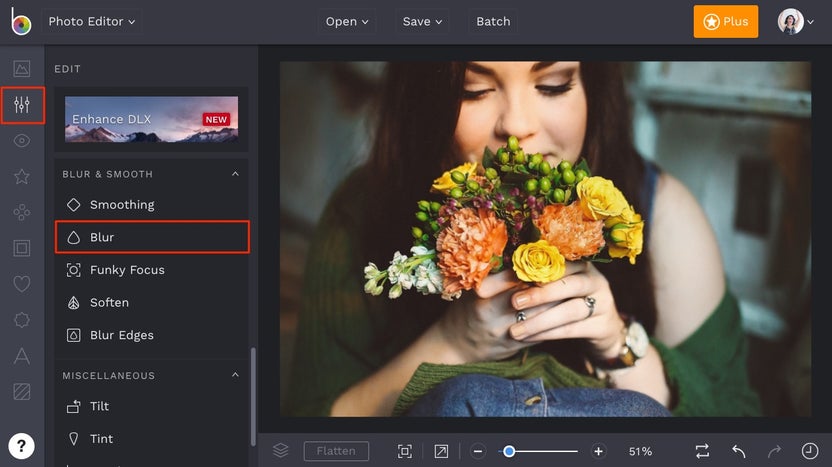Click the BeFunky logo icon
Screen dimensions: 832x467
point(21,22)
